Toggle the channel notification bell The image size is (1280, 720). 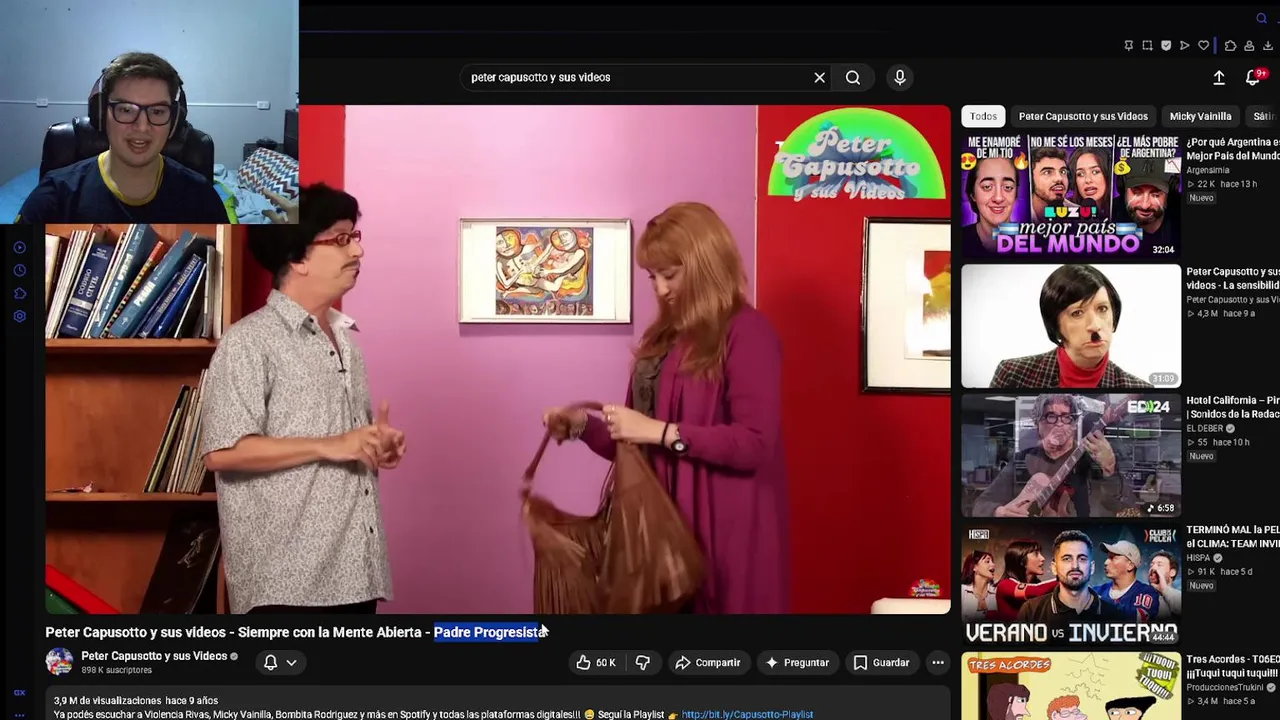pos(270,662)
